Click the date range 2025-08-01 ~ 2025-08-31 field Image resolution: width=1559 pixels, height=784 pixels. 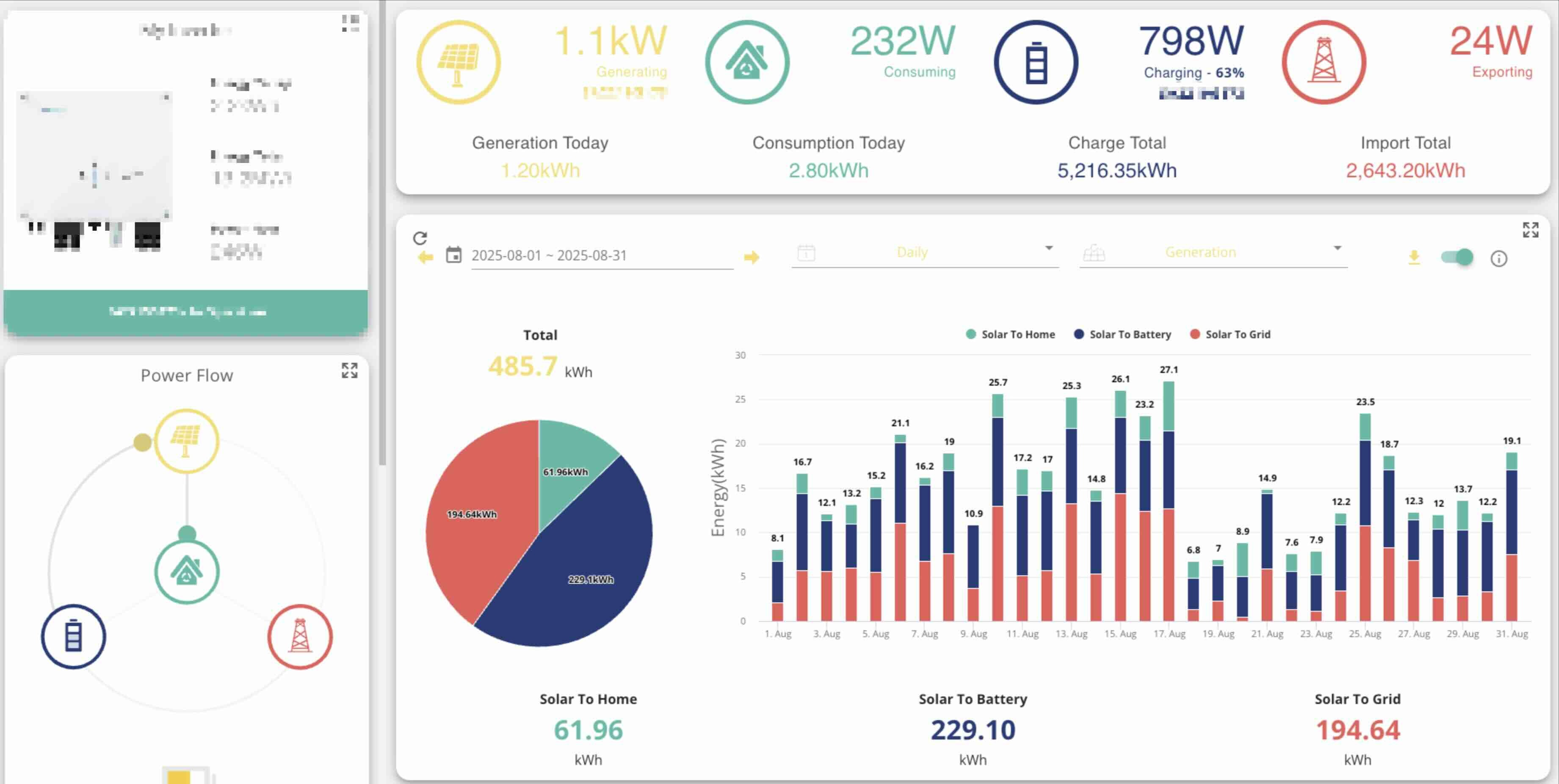click(x=602, y=256)
